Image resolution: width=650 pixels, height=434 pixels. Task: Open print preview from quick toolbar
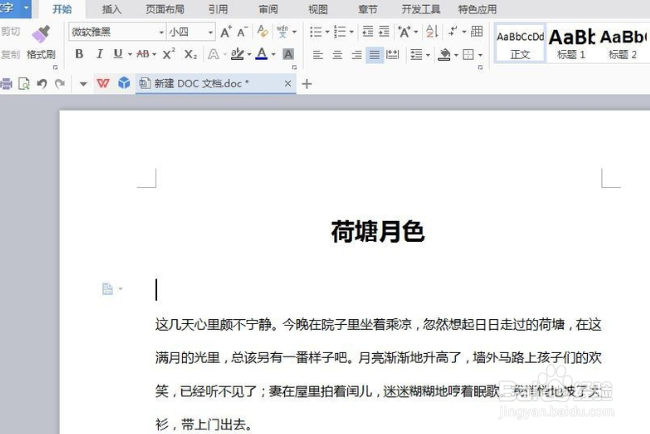click(x=24, y=84)
